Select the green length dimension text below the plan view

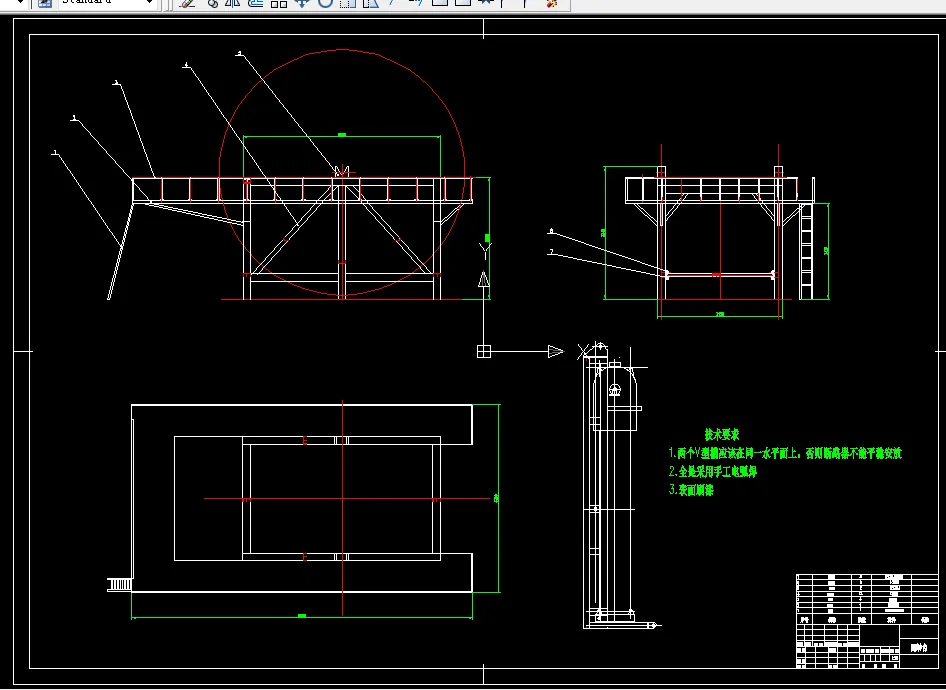(x=302, y=615)
